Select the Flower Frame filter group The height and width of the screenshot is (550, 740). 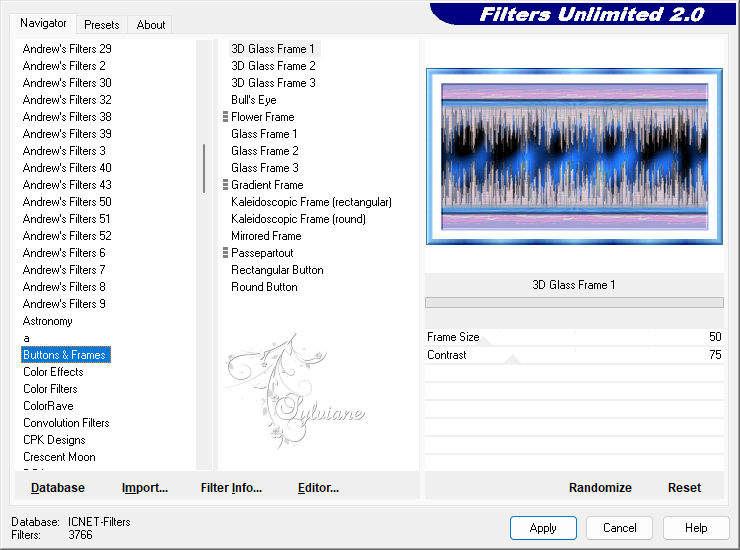coord(262,117)
